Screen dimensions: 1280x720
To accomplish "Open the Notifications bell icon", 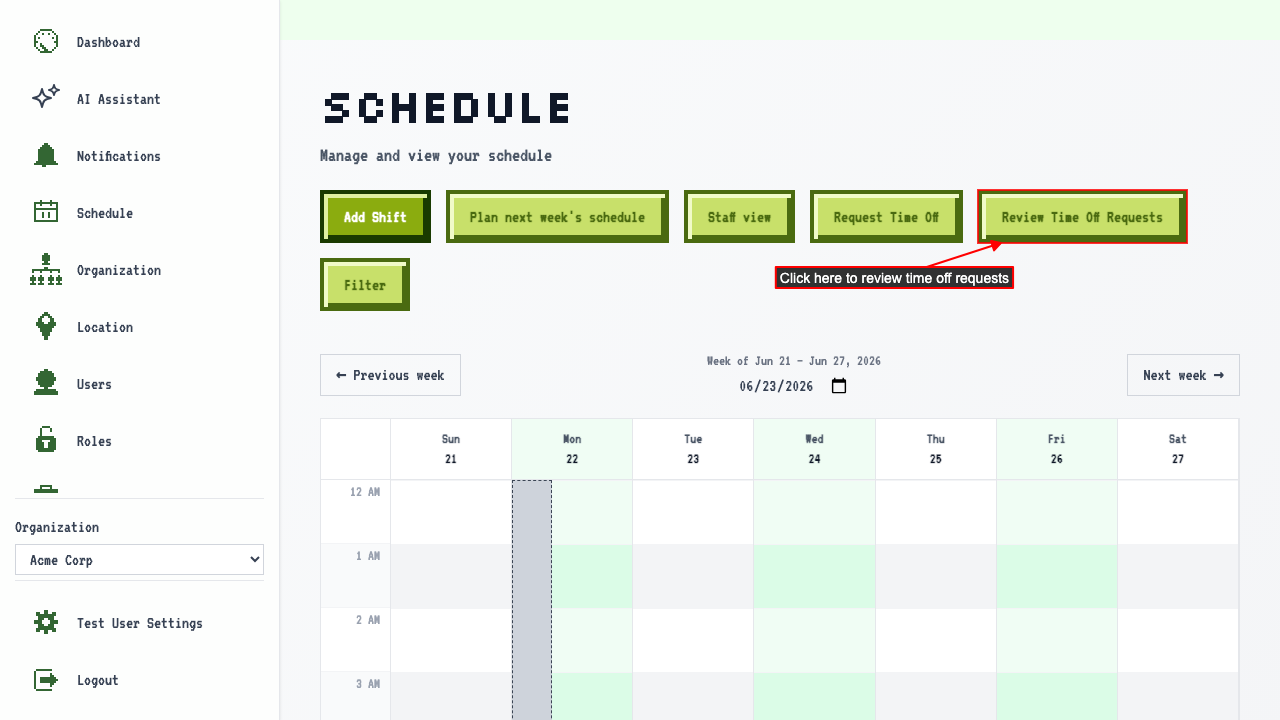I will pyautogui.click(x=46, y=156).
